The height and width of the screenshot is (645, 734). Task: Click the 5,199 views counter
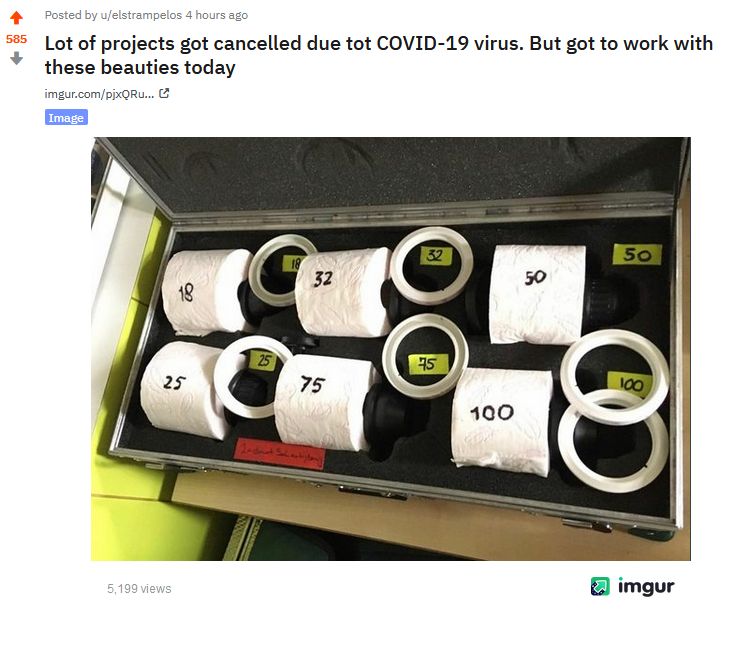click(x=139, y=589)
